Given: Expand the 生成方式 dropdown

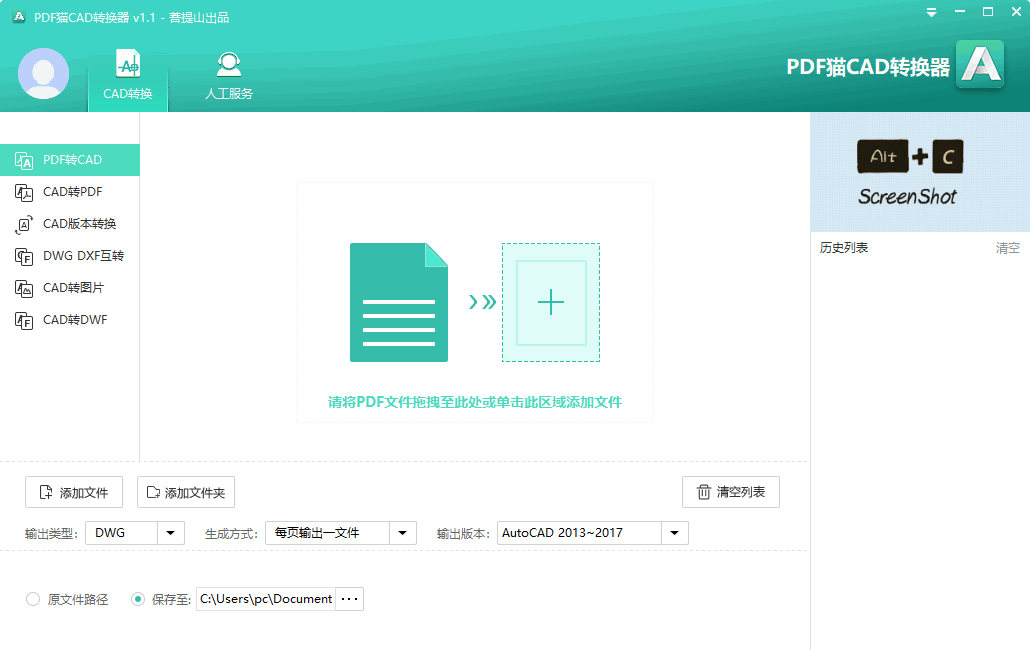Looking at the screenshot, I should [403, 533].
